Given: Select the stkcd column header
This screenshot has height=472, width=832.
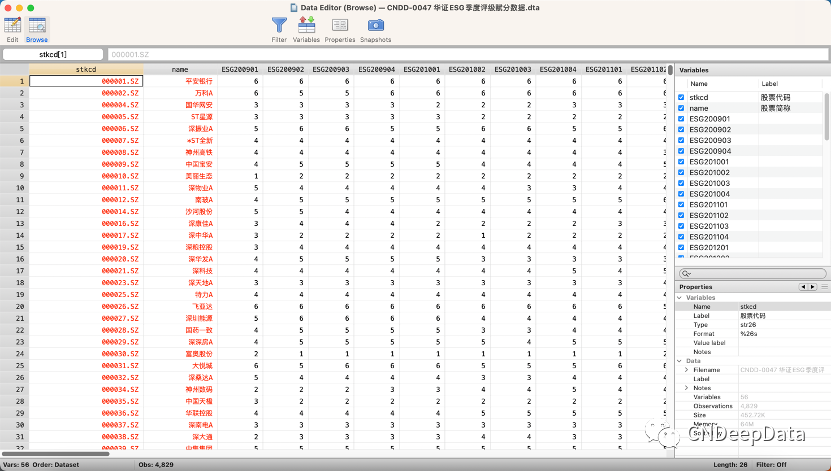Looking at the screenshot, I should 86,69.
